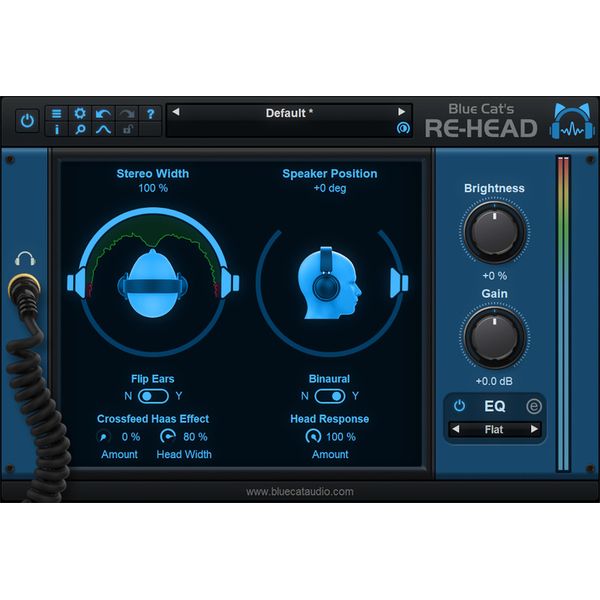This screenshot has width=600, height=600.
Task: Click the Brightness knob
Action: 494,232
